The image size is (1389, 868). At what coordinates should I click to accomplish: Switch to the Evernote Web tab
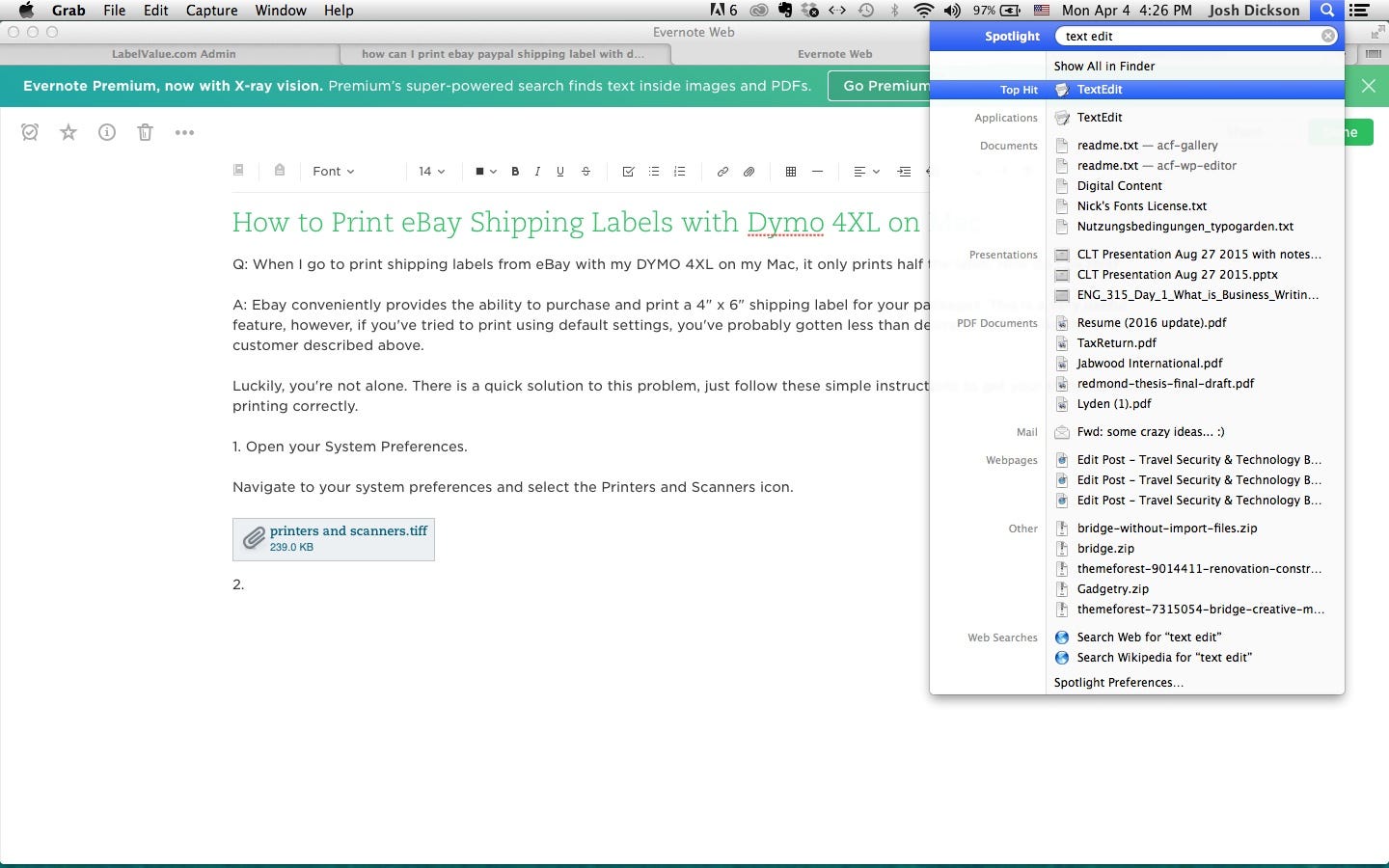tap(834, 54)
